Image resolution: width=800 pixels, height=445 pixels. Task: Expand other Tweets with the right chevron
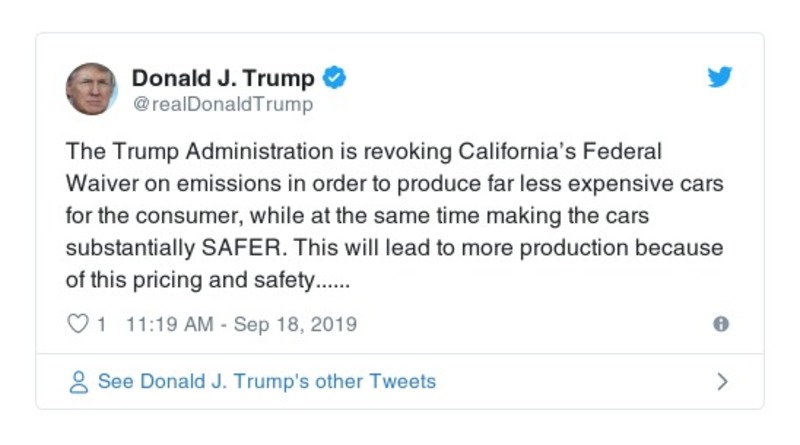tap(722, 382)
